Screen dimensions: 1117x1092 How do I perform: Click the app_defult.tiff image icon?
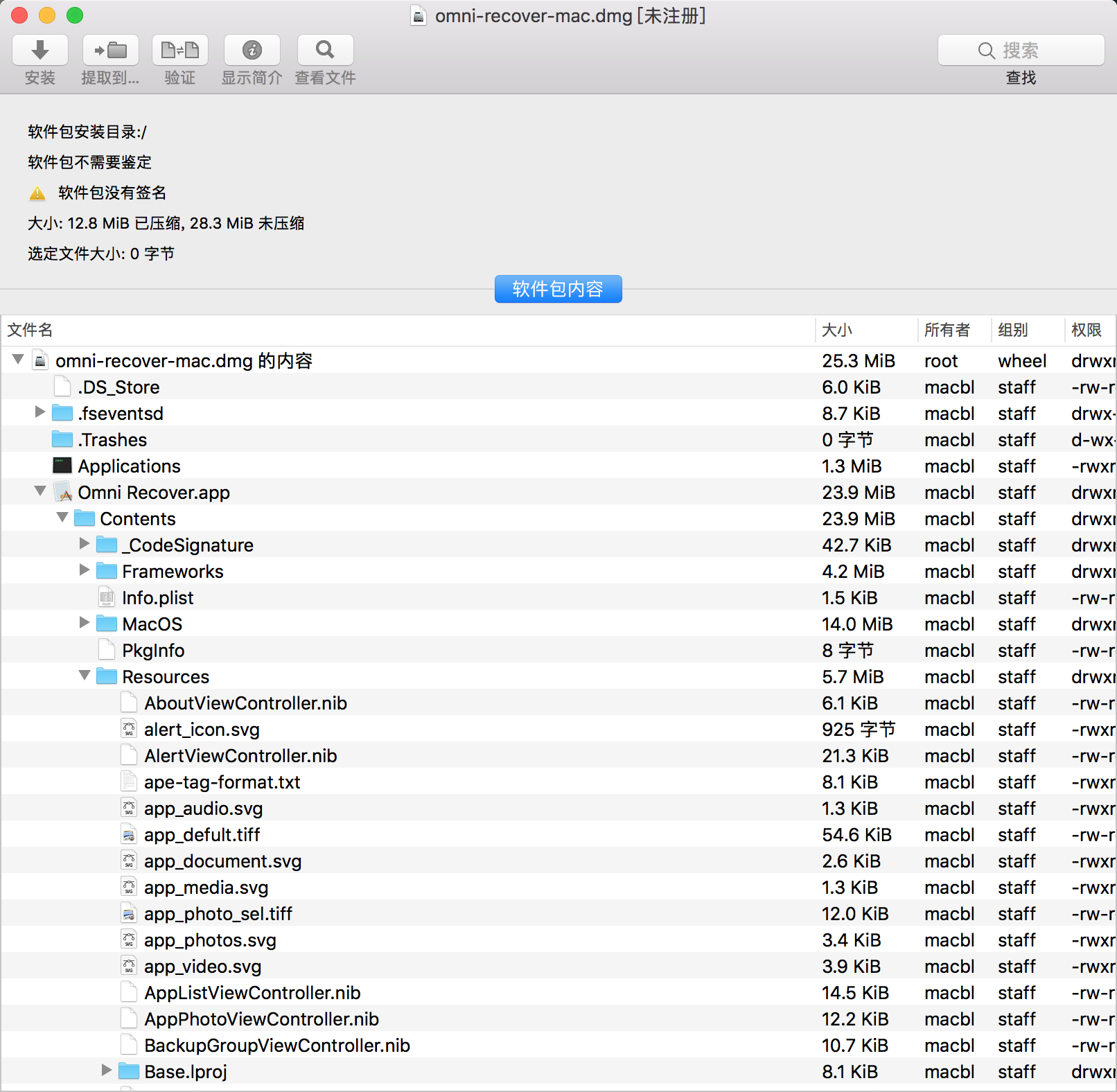click(x=129, y=834)
